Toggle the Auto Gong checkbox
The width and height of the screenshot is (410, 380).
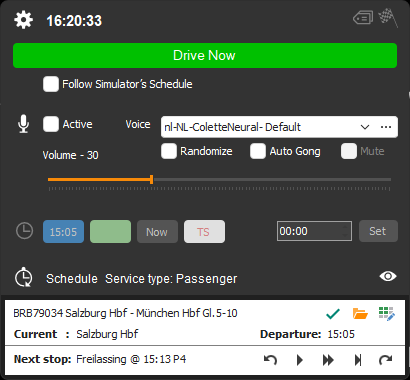click(258, 151)
